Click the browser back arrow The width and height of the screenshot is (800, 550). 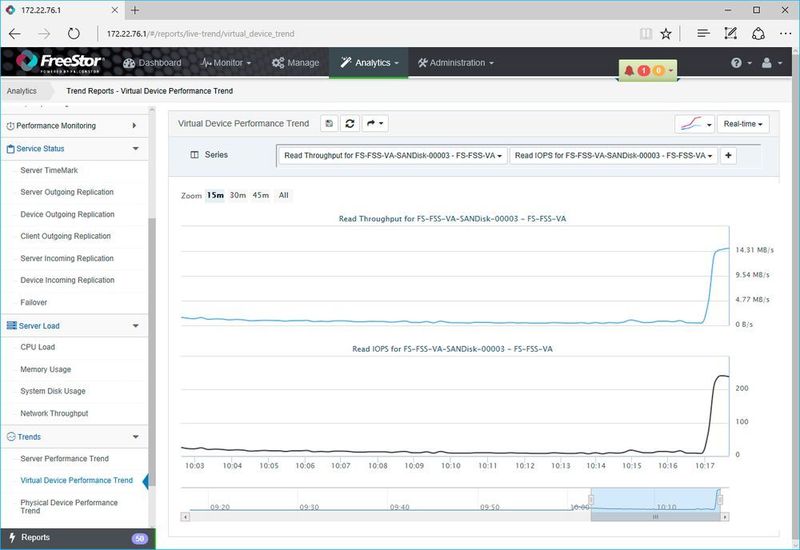click(x=15, y=34)
